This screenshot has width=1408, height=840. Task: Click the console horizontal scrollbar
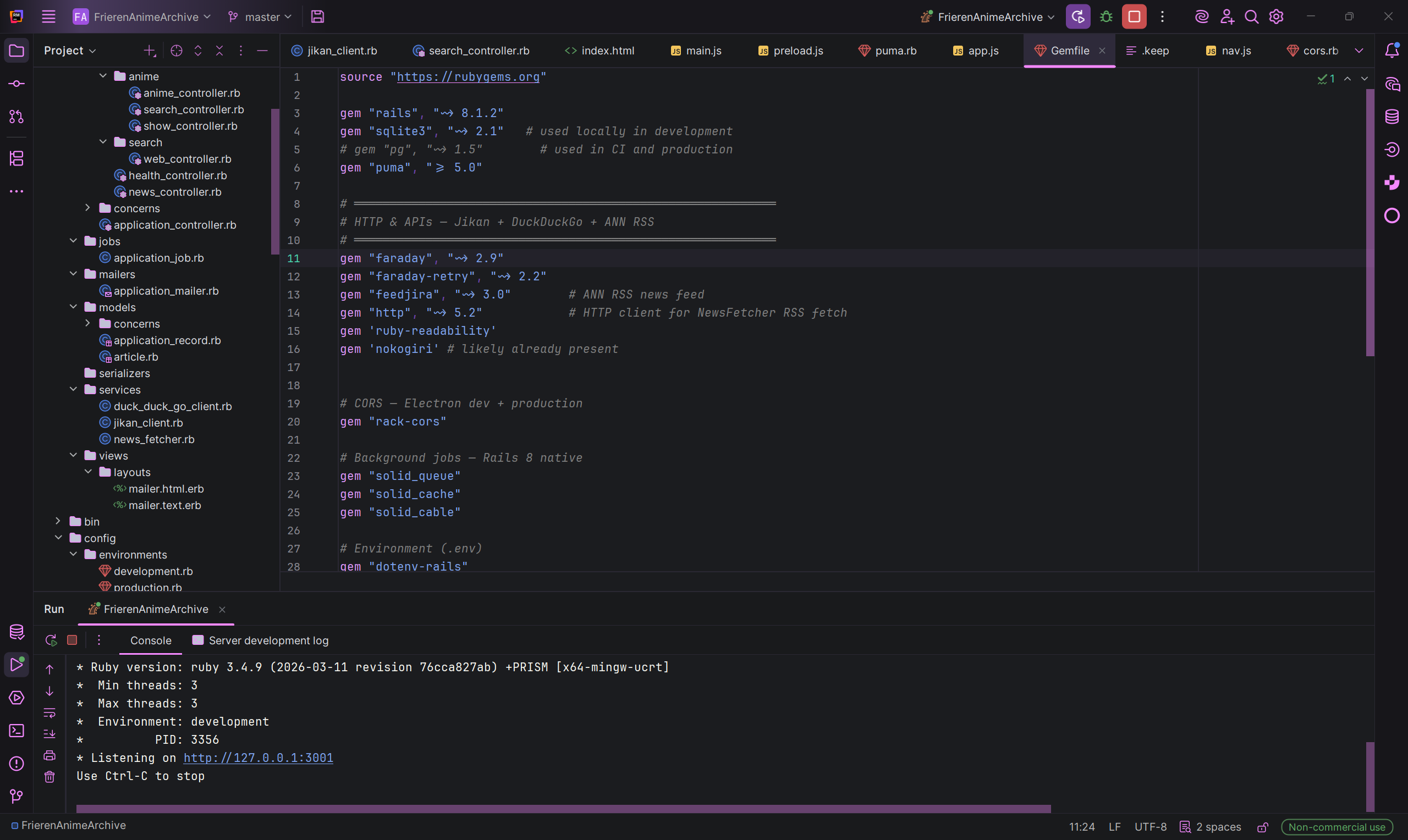(563, 809)
